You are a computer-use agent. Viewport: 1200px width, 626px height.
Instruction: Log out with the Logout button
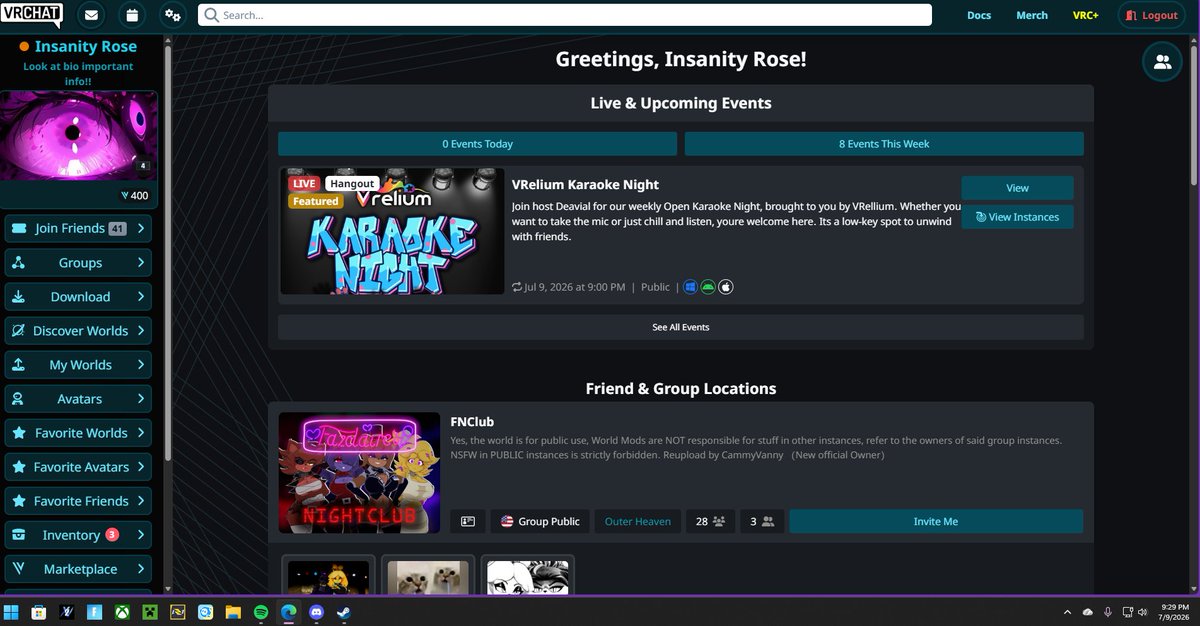pyautogui.click(x=1152, y=15)
